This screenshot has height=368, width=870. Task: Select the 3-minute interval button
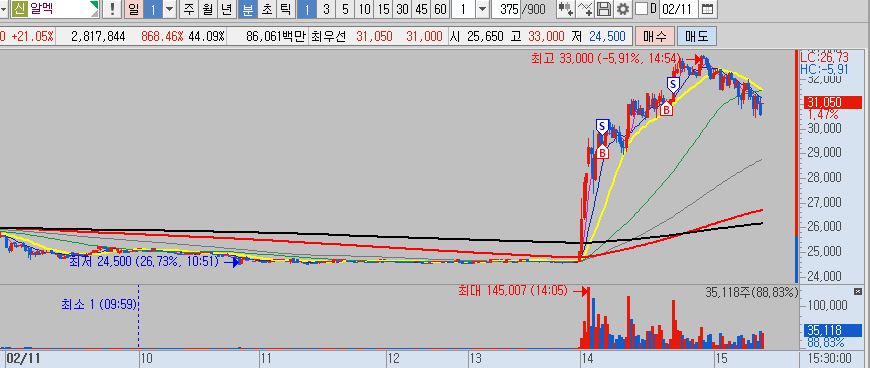pos(326,9)
